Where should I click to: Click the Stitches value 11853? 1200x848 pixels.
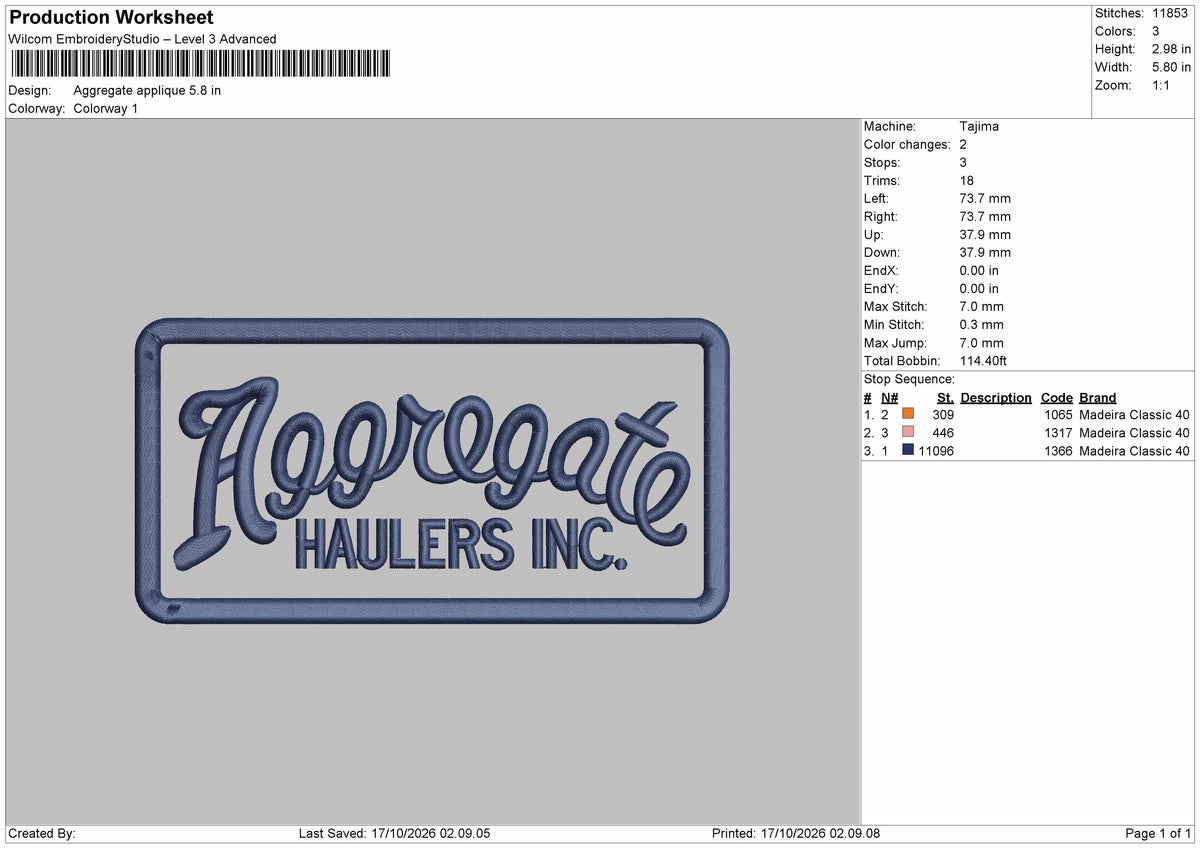tap(1171, 13)
